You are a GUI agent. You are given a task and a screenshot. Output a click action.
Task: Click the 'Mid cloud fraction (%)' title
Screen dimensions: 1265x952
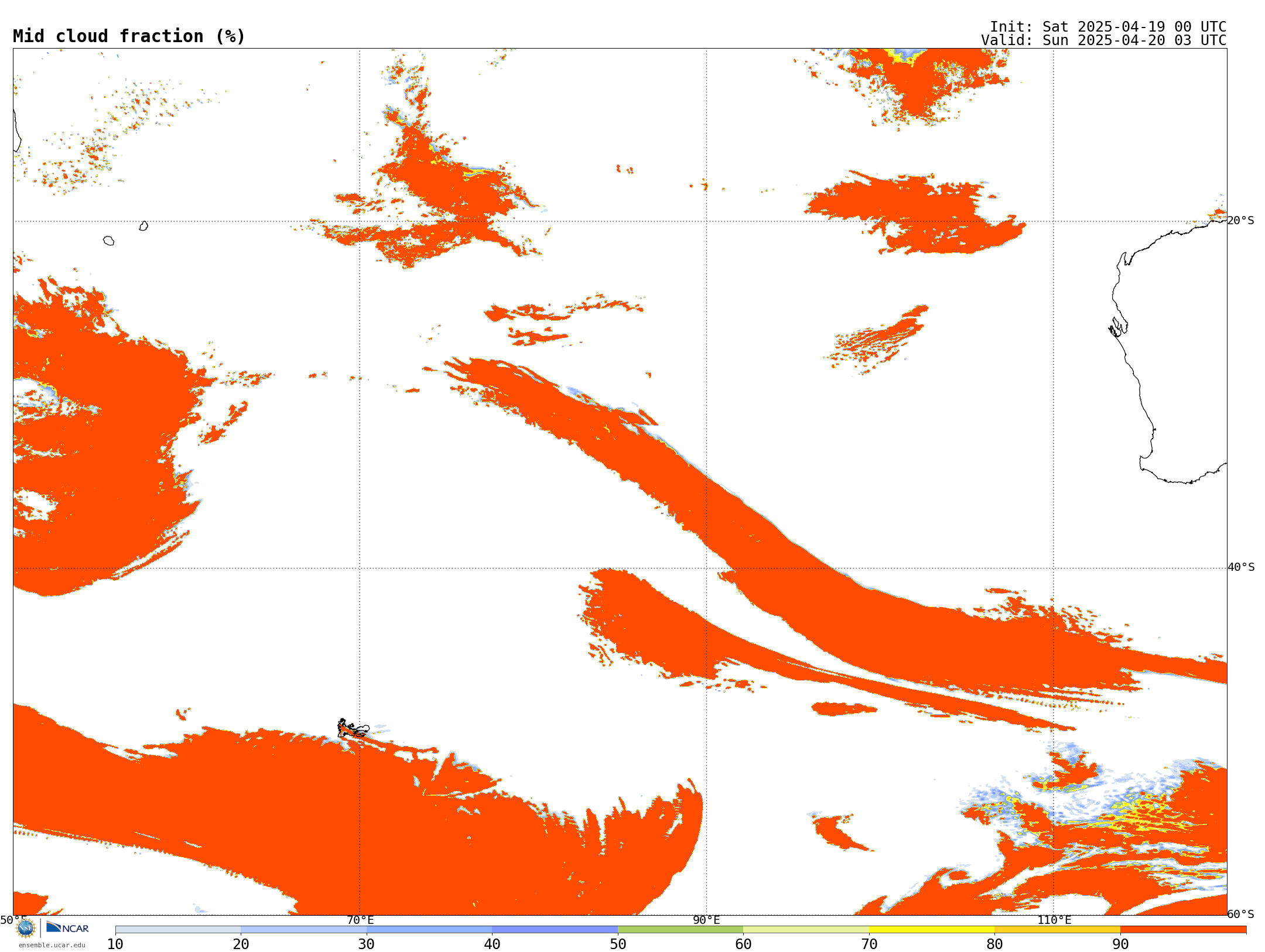click(x=129, y=36)
